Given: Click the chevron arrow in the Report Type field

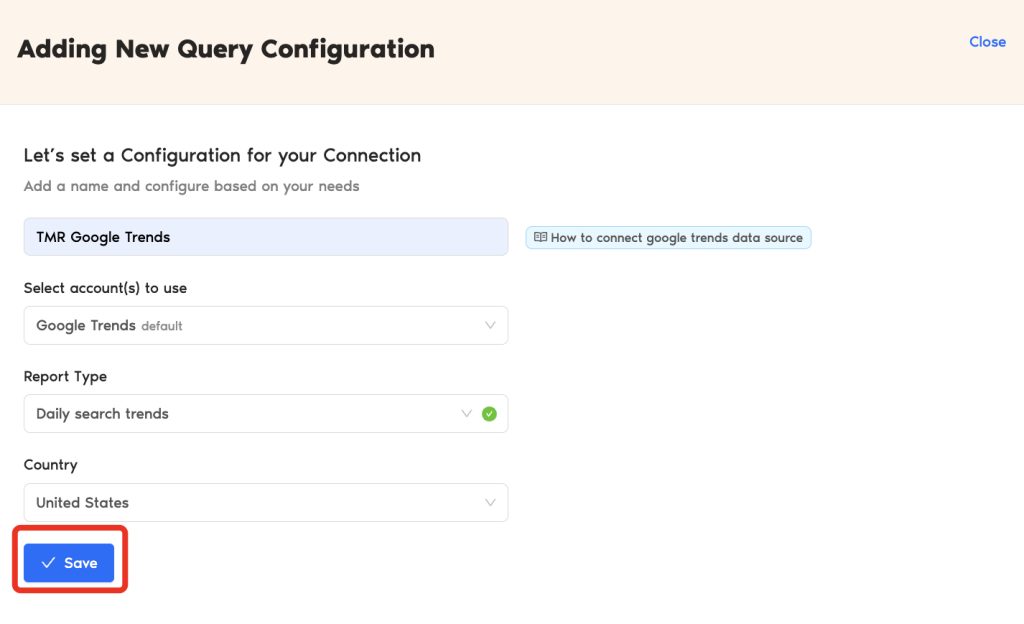Looking at the screenshot, I should pos(466,414).
